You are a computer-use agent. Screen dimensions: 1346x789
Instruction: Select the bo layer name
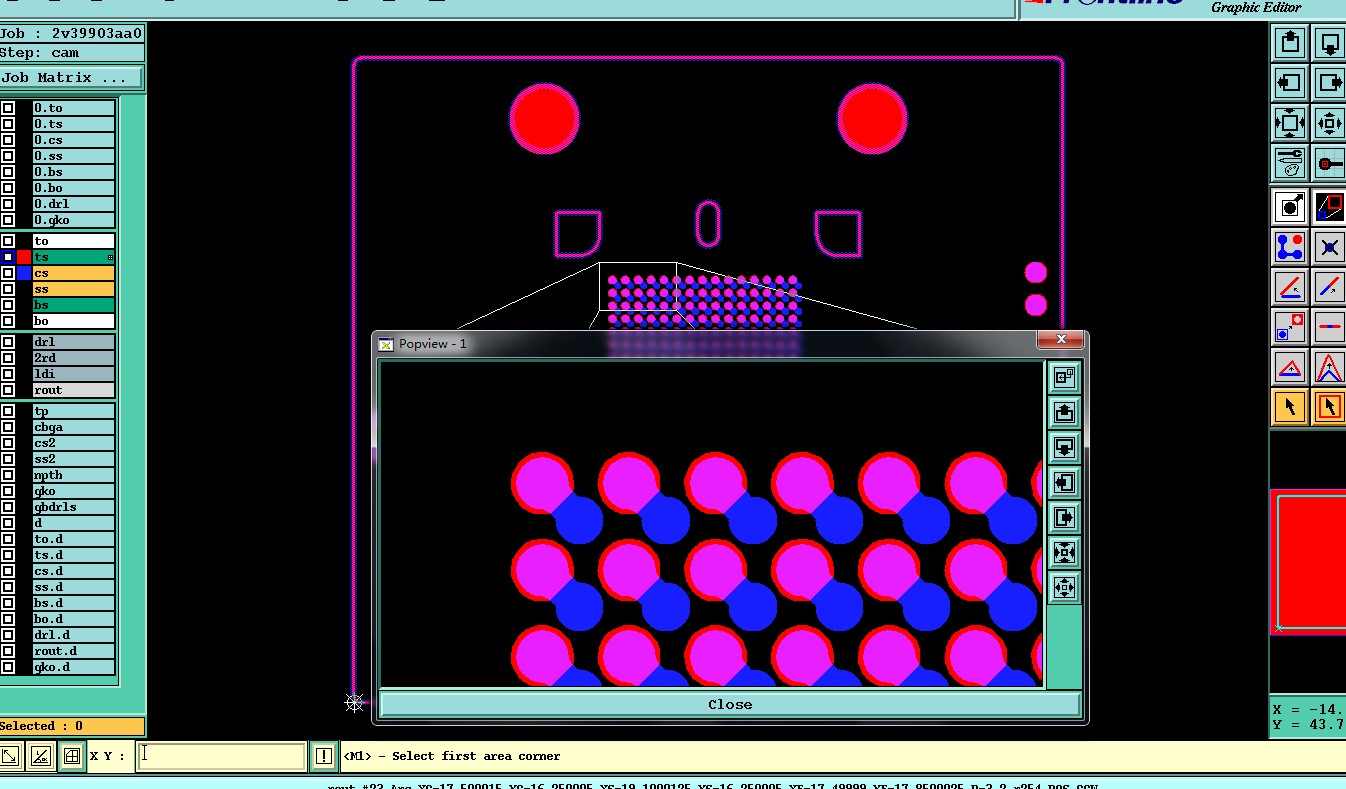pos(74,321)
